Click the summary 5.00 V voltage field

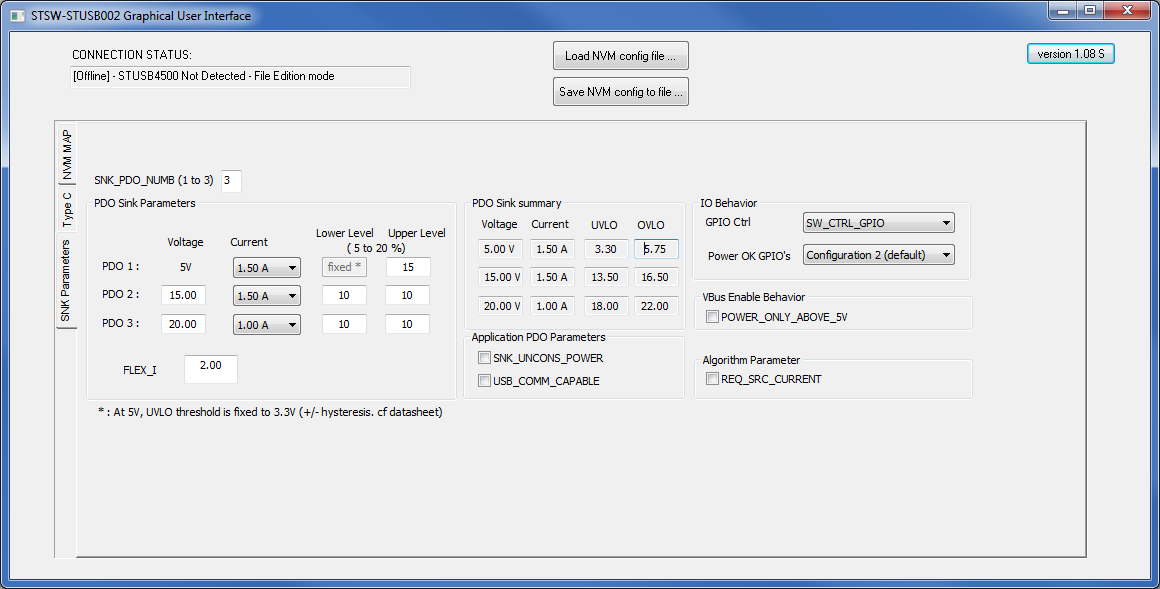coord(500,249)
